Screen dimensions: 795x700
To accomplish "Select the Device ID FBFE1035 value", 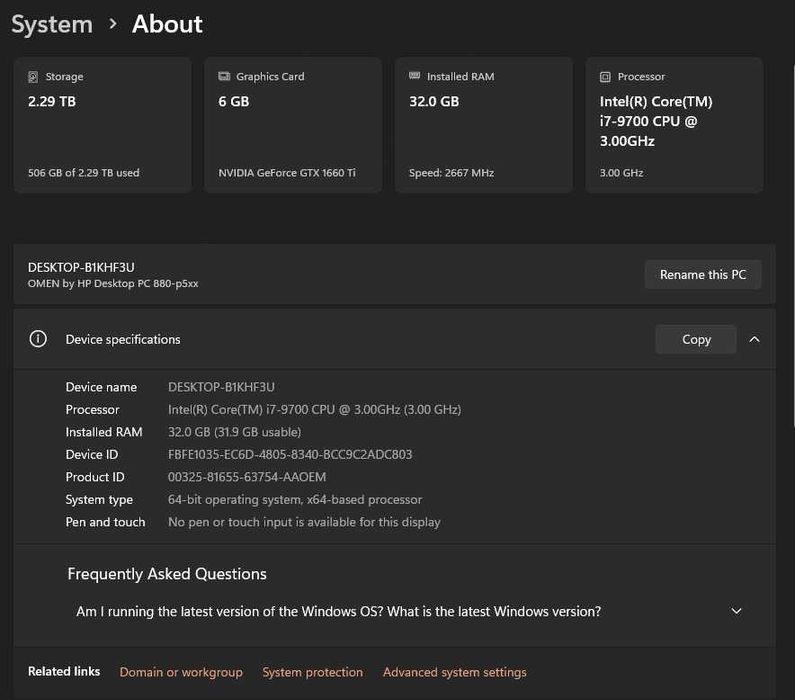I will (x=290, y=454).
